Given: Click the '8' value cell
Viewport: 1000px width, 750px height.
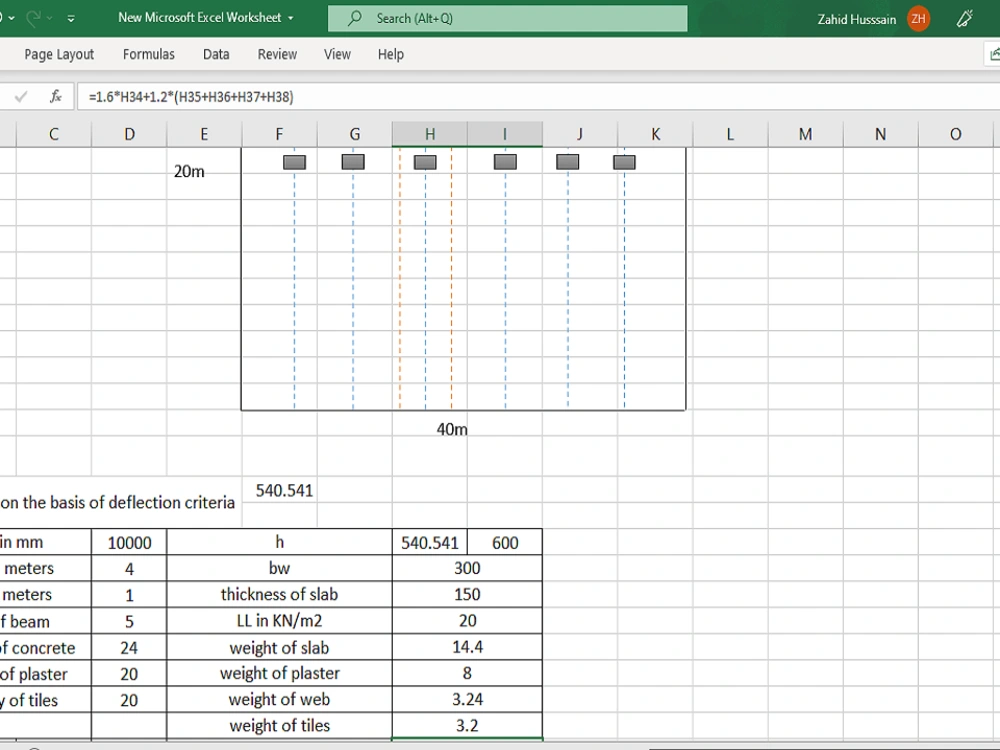Looking at the screenshot, I should point(467,673).
